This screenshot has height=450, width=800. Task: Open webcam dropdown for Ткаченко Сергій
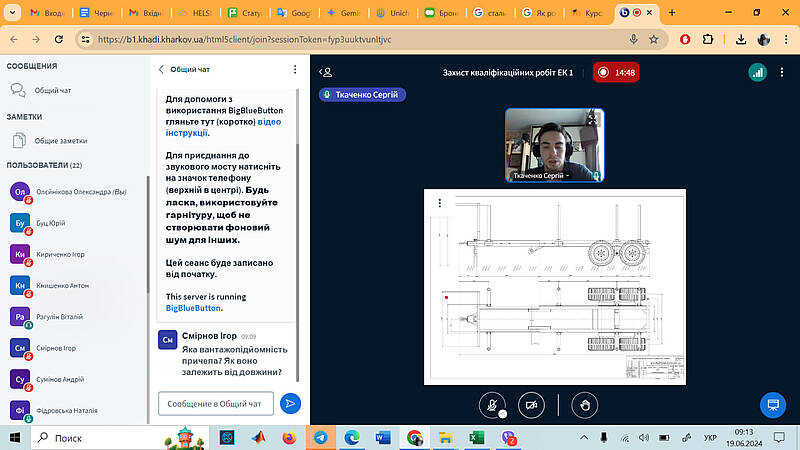point(541,176)
